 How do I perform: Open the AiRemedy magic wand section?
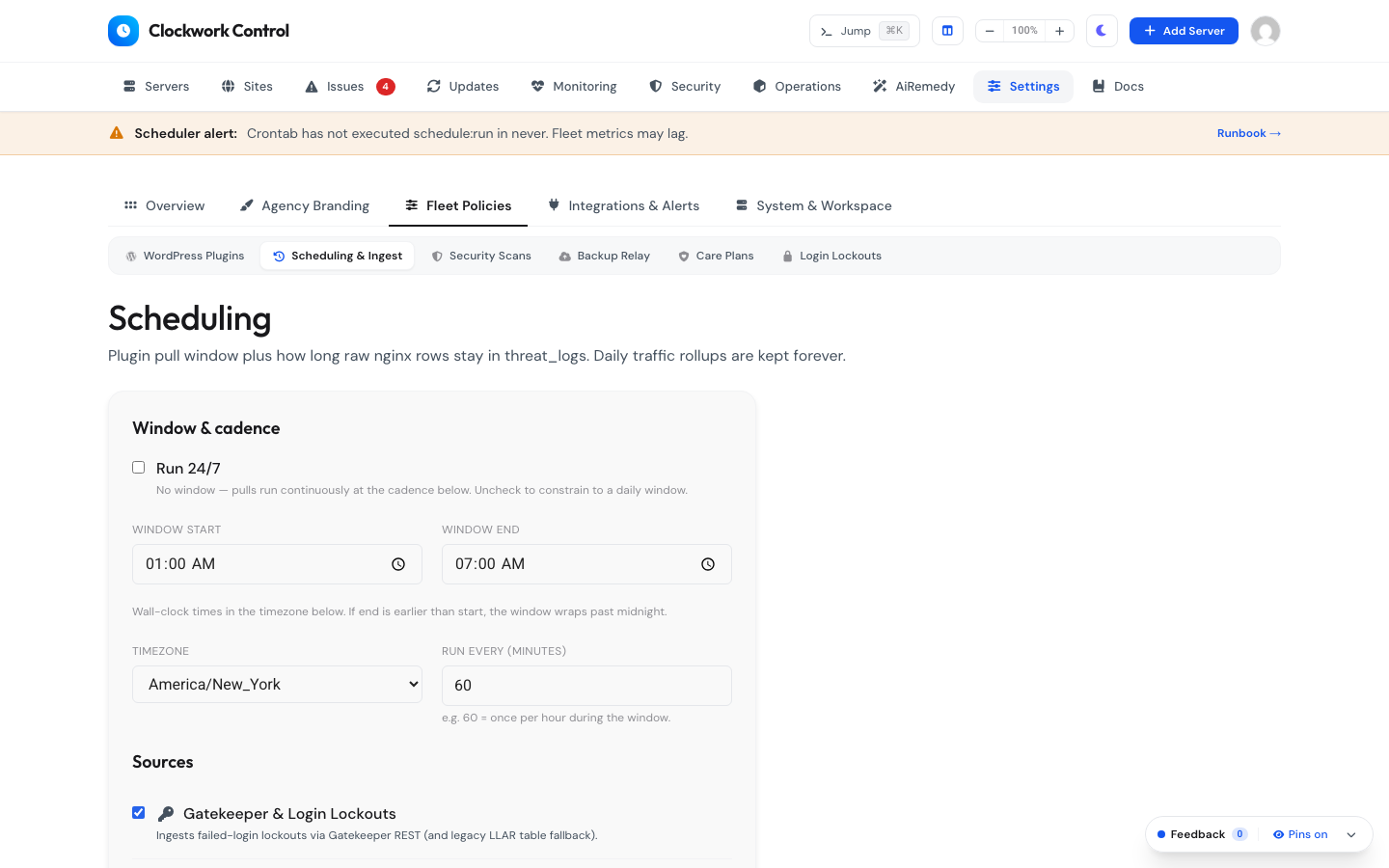point(913,87)
